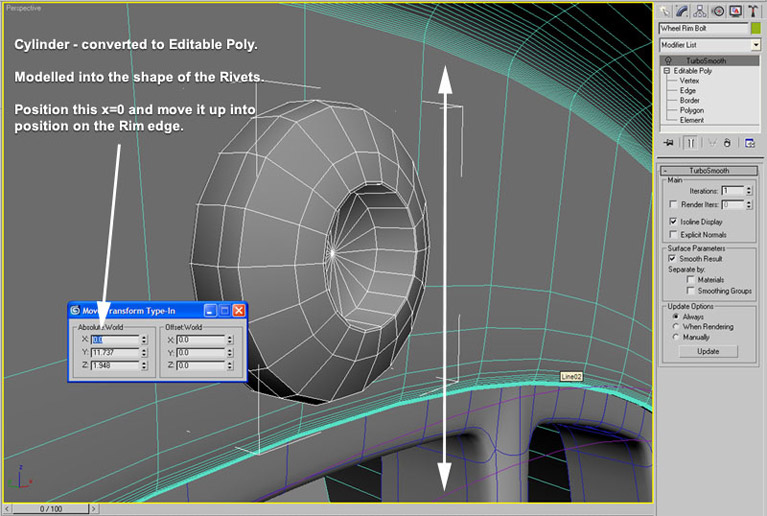Viewport: 767px width, 516px height.
Task: Switch to the Modify panel tab
Action: (x=681, y=11)
